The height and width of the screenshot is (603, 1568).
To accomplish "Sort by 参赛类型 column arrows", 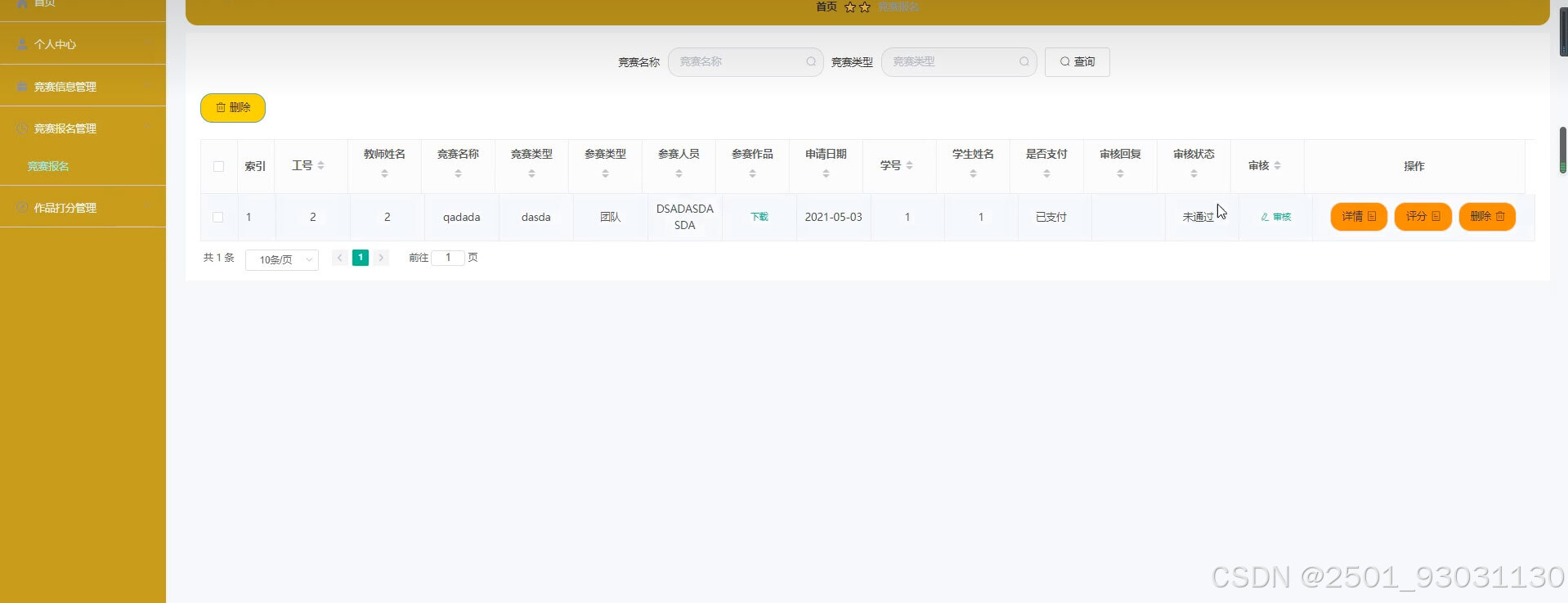I will point(605,173).
